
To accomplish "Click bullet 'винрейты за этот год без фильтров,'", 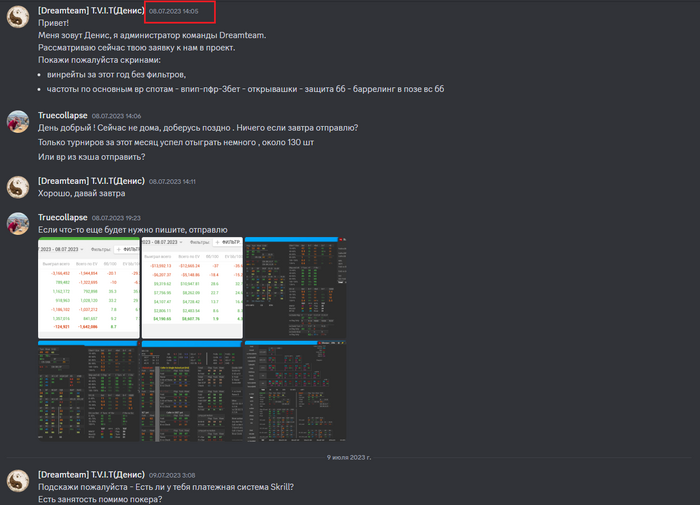I will tap(117, 75).
